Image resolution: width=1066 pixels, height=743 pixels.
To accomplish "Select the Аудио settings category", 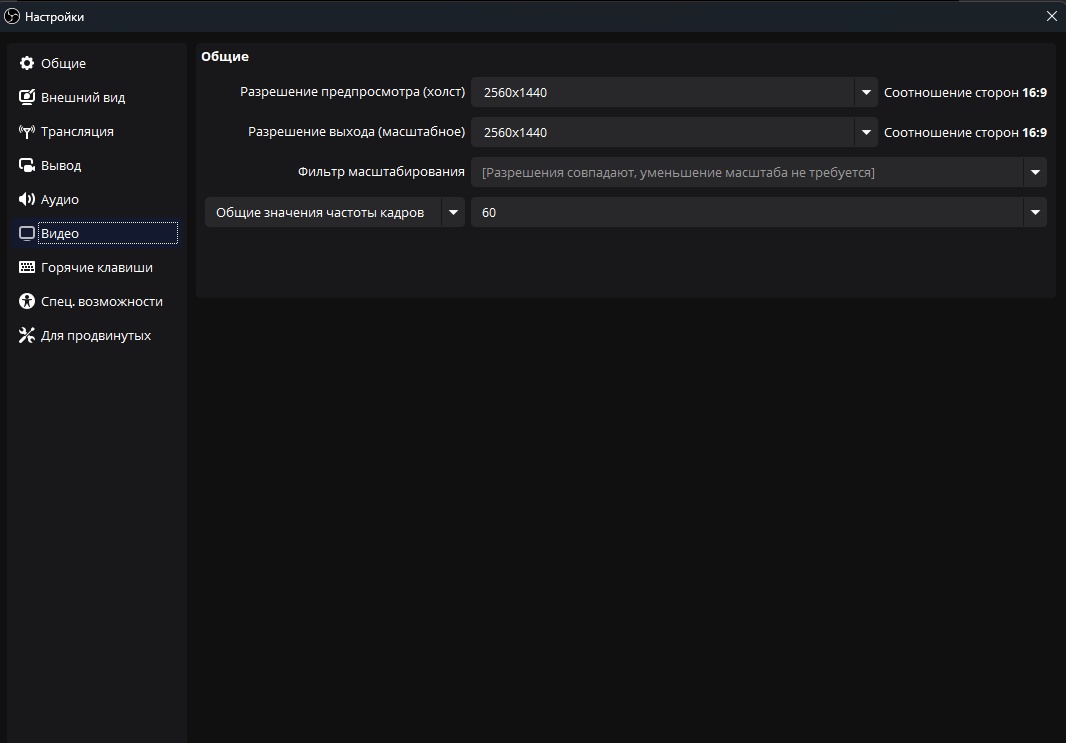I will point(97,199).
